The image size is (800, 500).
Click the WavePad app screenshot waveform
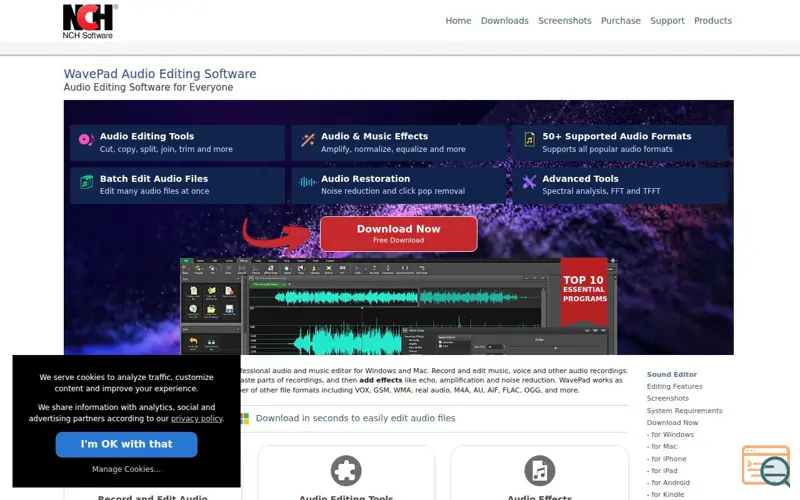point(398,306)
